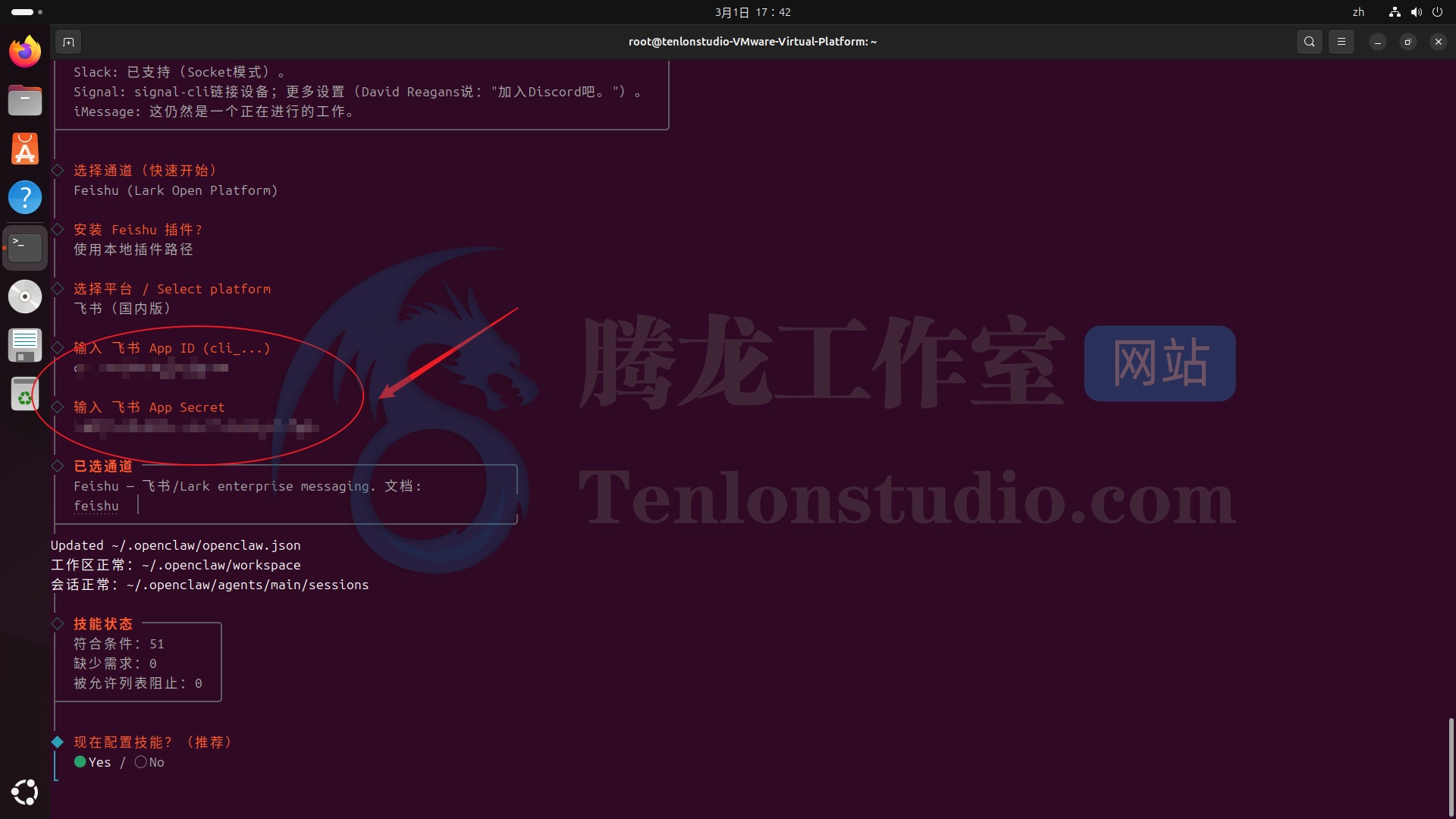
Task: Launch Firefox from the dock
Action: pyautogui.click(x=25, y=52)
